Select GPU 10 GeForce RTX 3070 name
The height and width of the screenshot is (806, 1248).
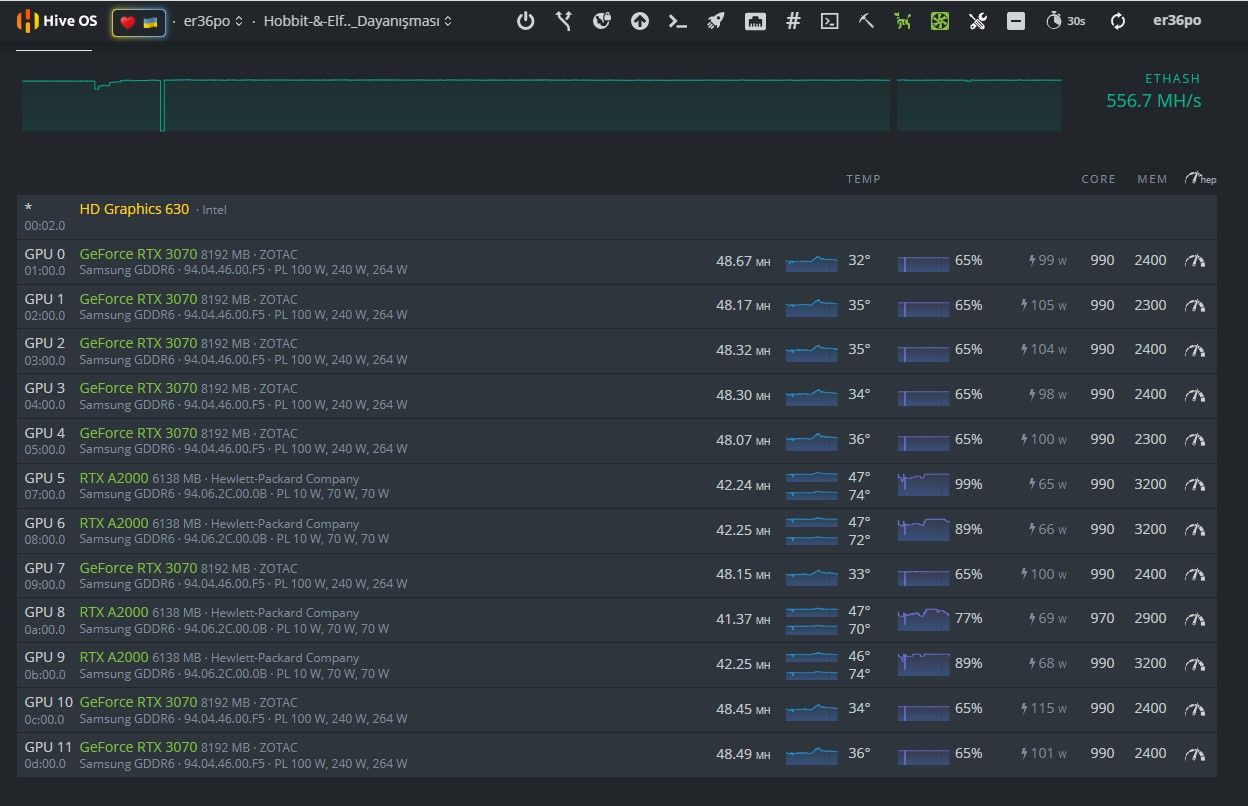coord(138,702)
